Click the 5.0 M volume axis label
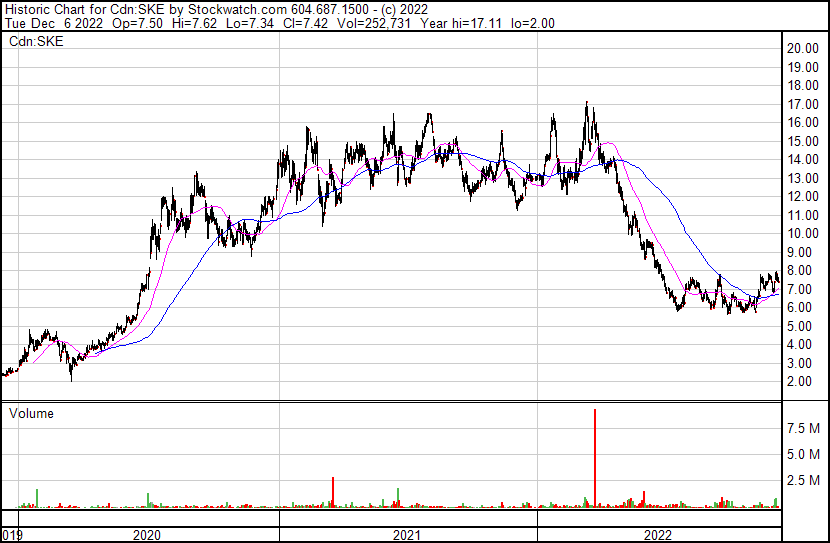Screen dimensions: 830x543 (x=803, y=455)
